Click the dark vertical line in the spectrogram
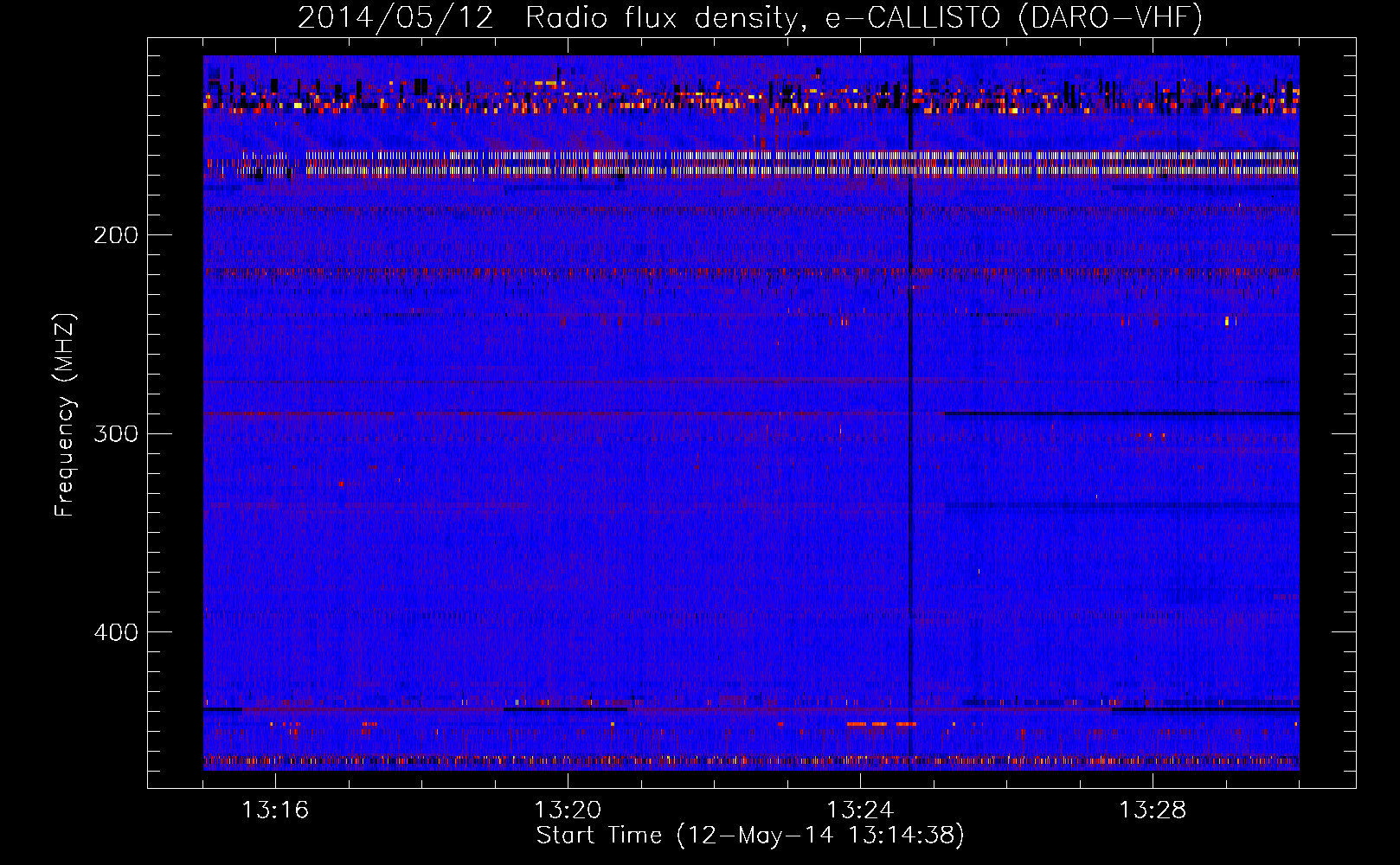 click(x=909, y=413)
